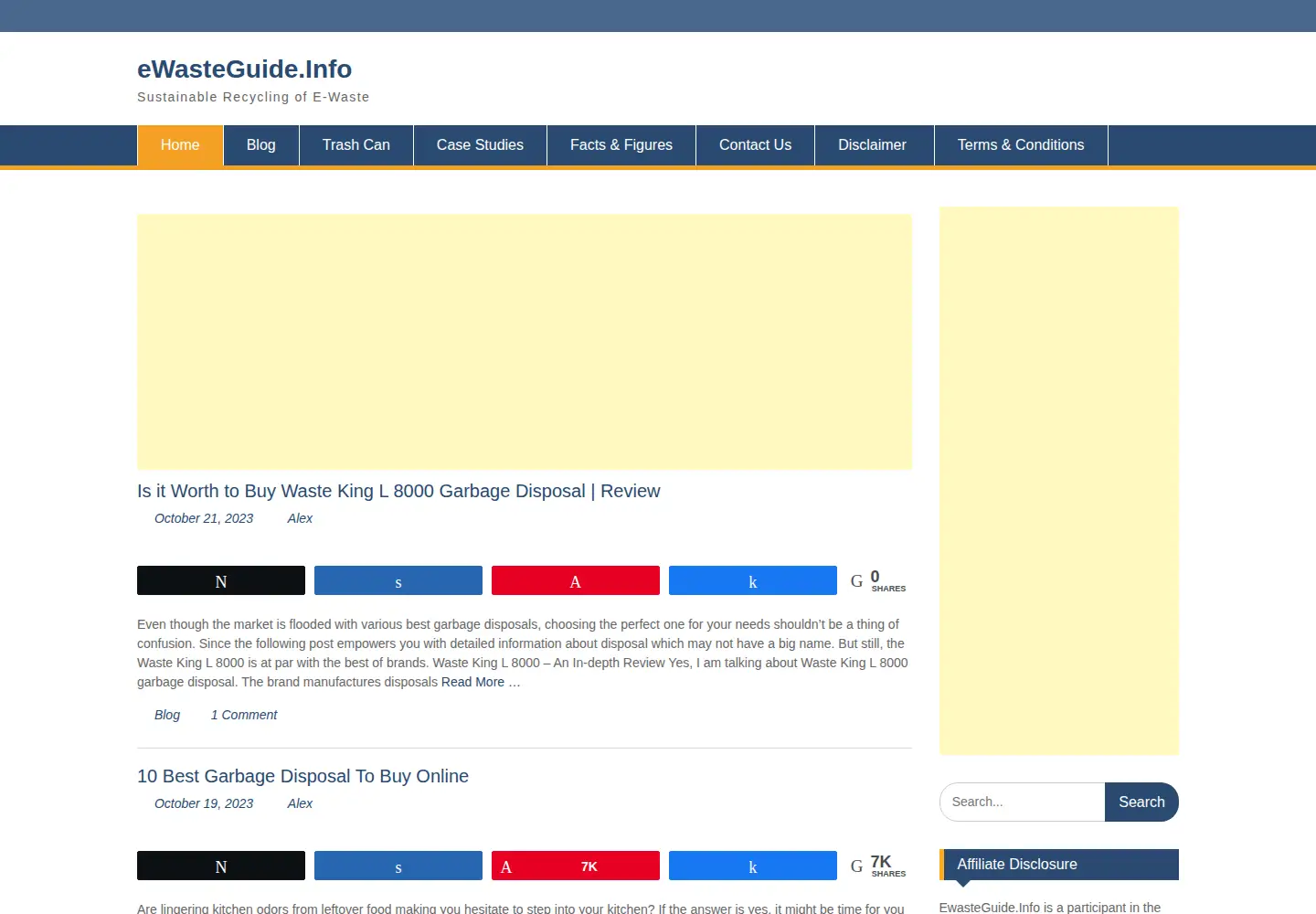Focus the Search... input field
1316x914 pixels.
[1023, 802]
